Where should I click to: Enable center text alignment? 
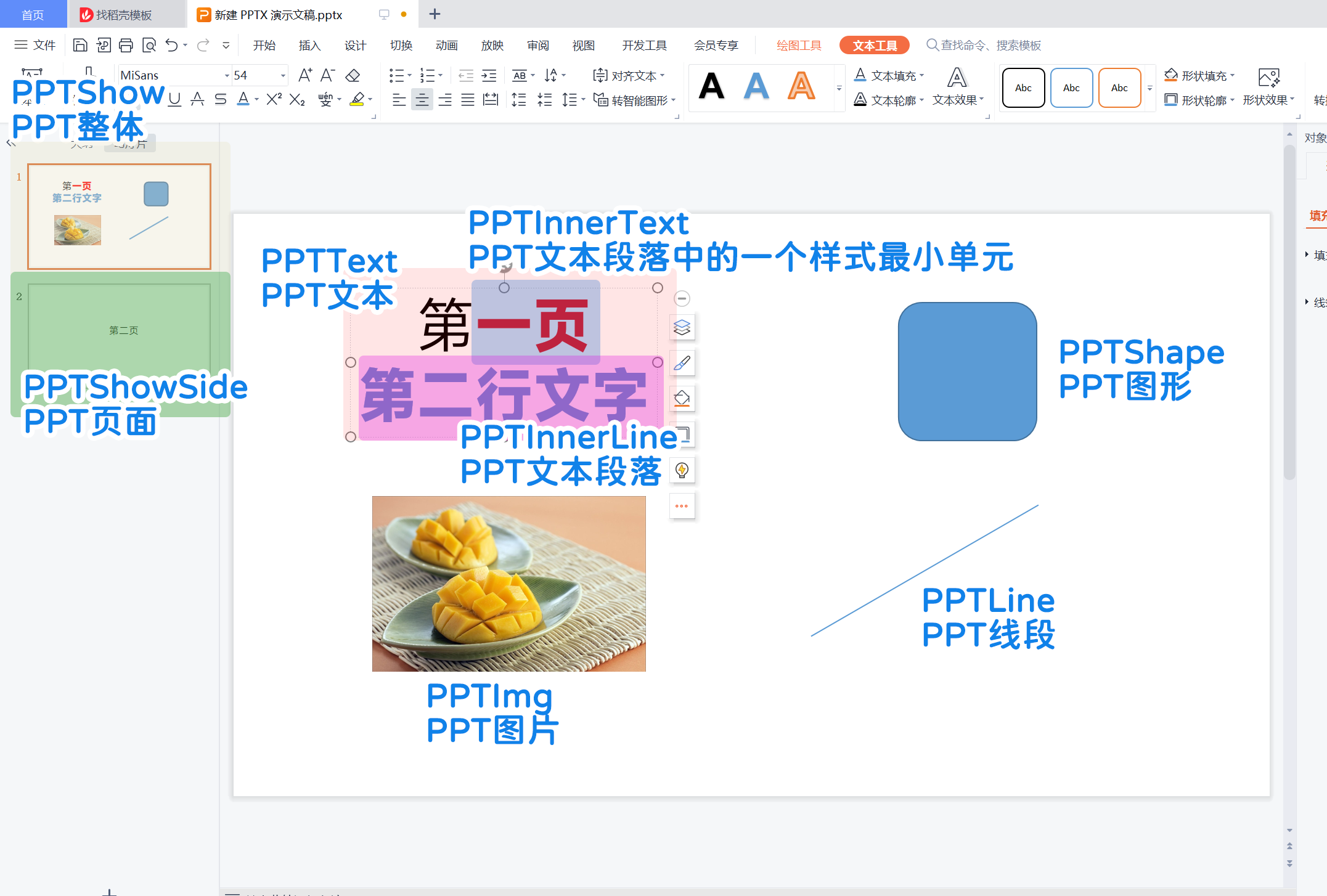click(x=422, y=99)
